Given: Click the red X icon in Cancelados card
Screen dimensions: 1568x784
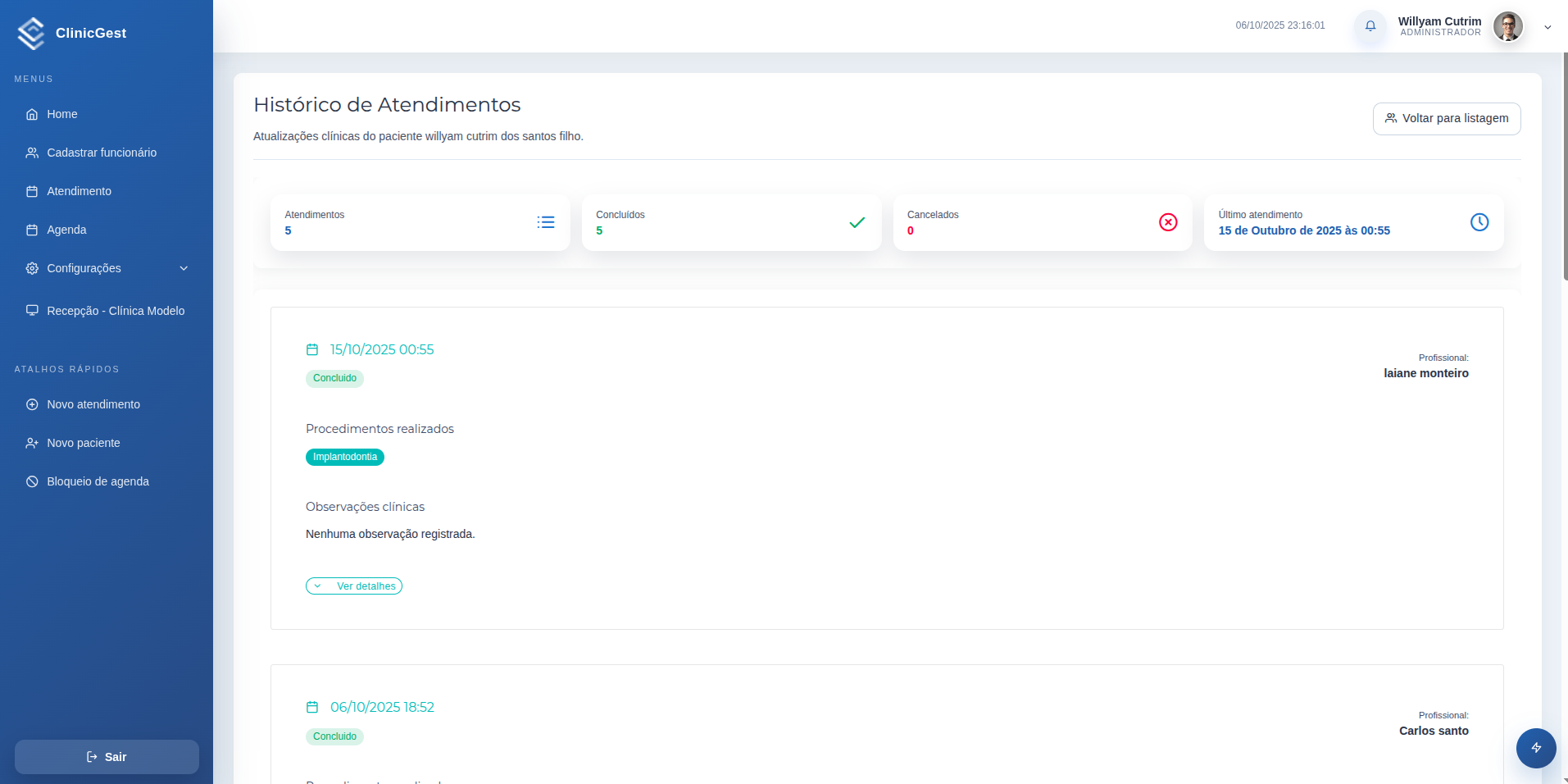Looking at the screenshot, I should (1168, 222).
